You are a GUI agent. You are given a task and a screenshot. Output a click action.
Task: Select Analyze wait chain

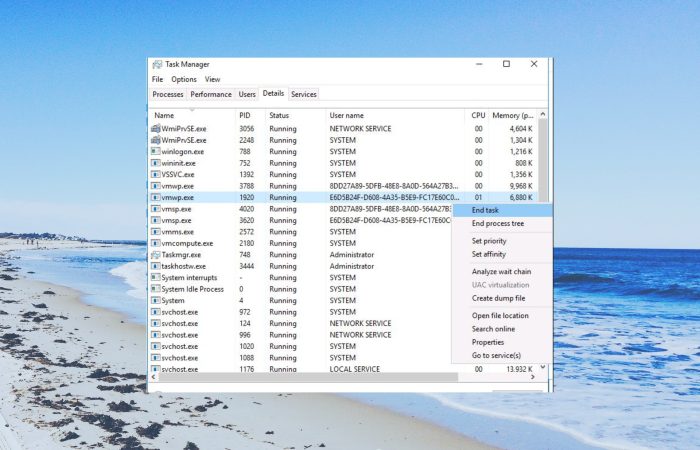(503, 271)
